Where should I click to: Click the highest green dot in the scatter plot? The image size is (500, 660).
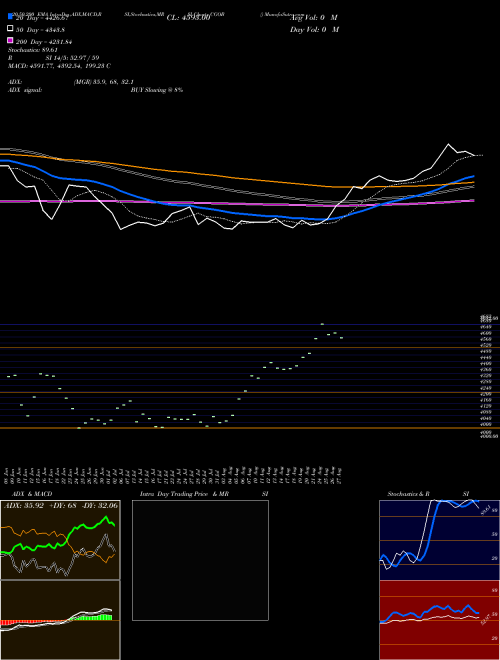click(322, 324)
